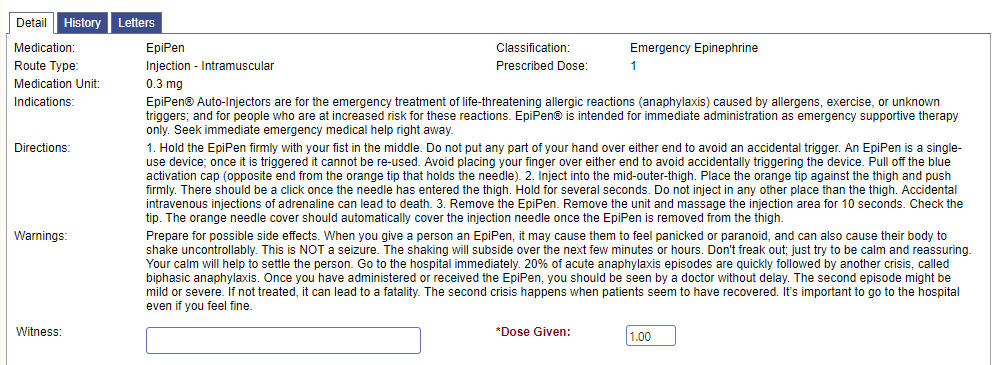This screenshot has width=996, height=365.
Task: Click the Directions label
Action: click(43, 148)
